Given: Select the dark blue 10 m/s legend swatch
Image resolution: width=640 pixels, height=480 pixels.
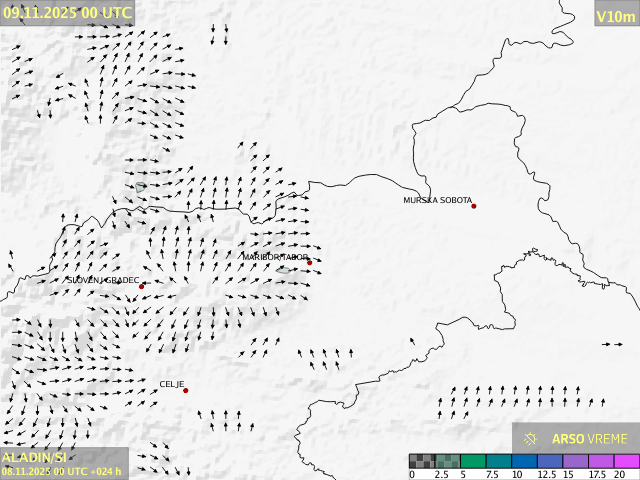Looking at the screenshot, I should point(525,461).
